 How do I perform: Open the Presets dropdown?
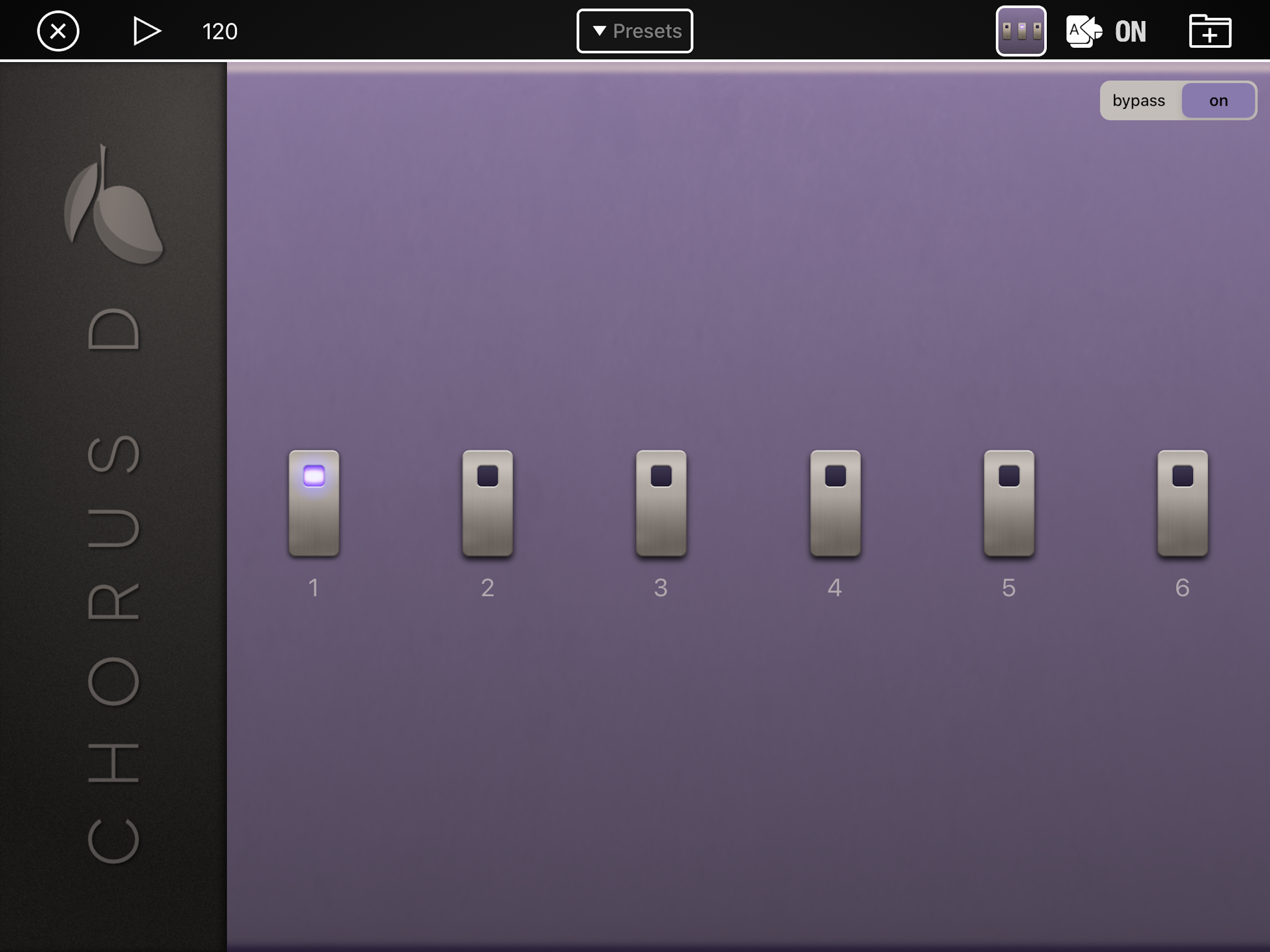coord(635,31)
